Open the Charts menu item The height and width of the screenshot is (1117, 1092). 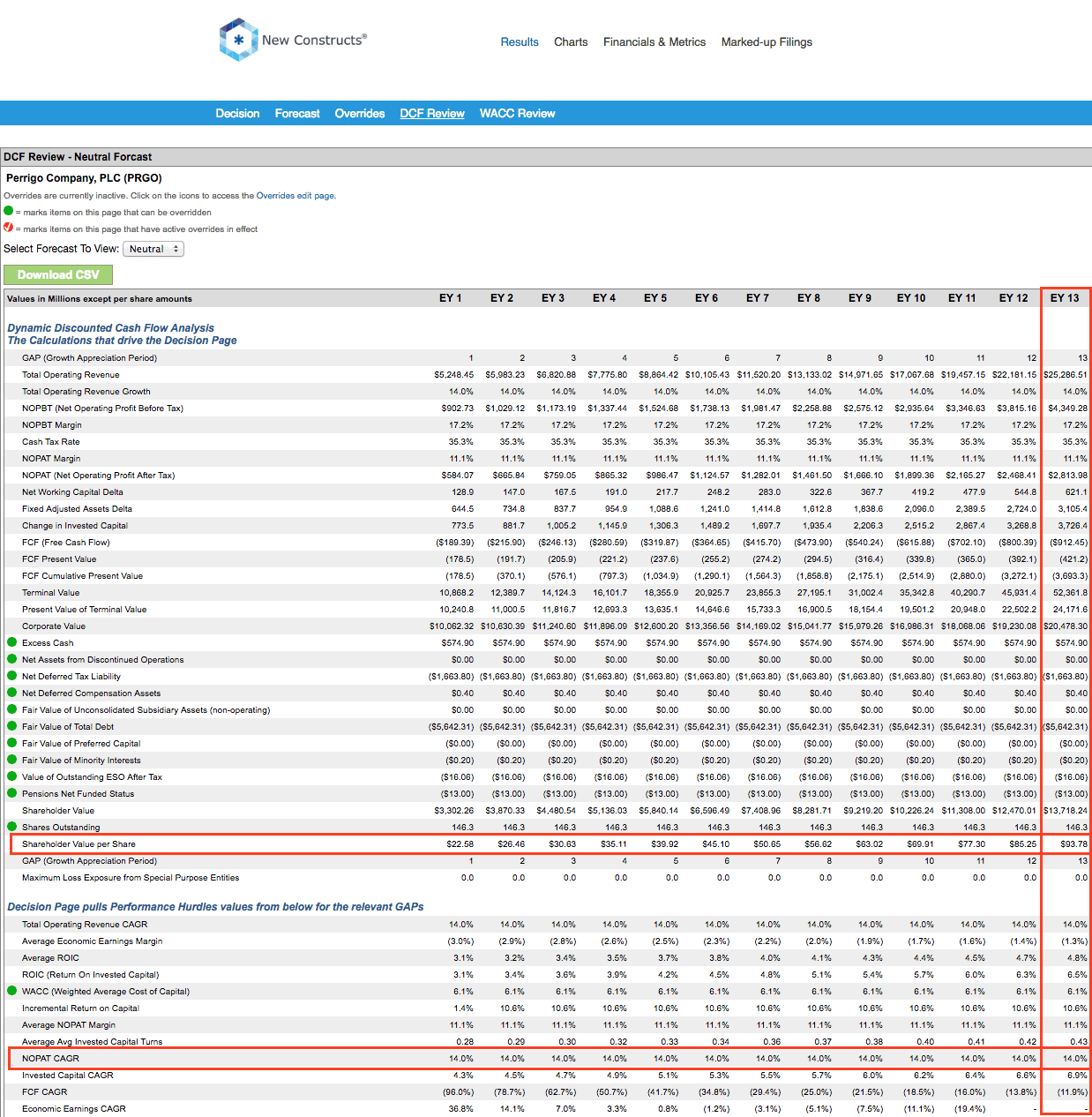[x=571, y=41]
